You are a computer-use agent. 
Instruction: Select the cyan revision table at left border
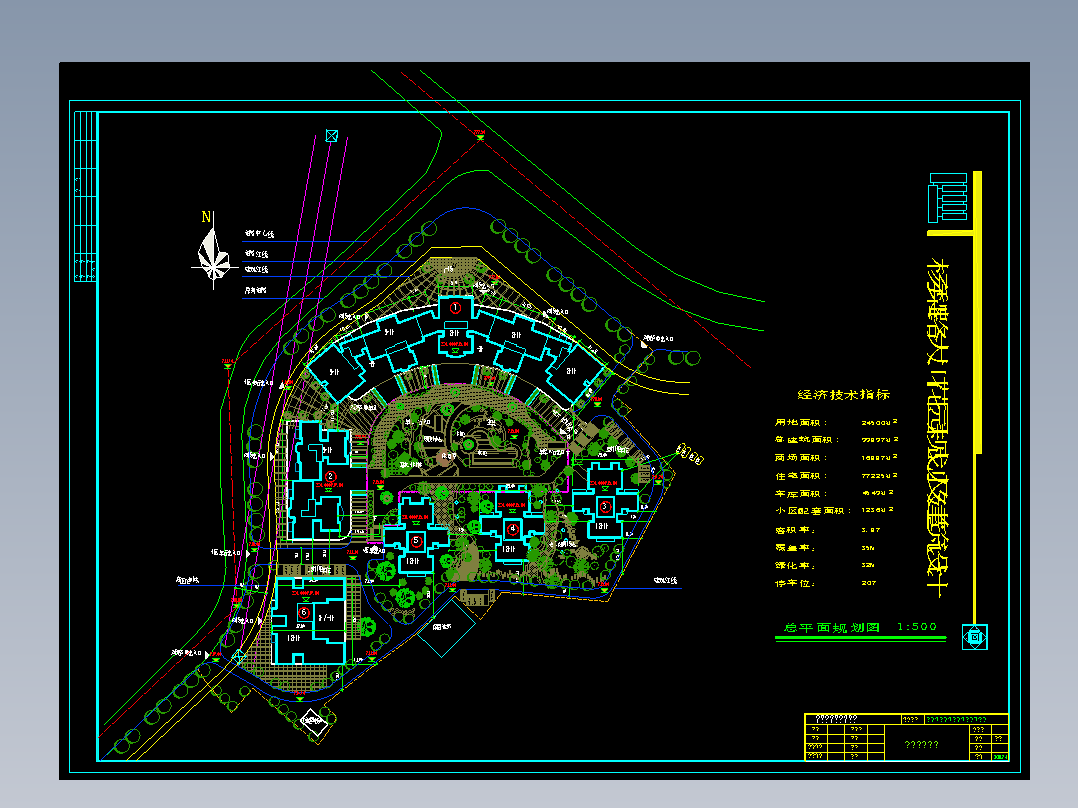[85, 197]
